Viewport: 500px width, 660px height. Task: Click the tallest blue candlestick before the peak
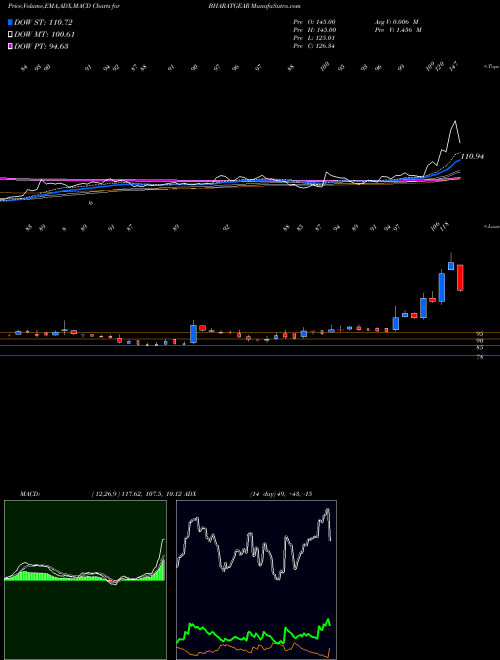tap(441, 287)
